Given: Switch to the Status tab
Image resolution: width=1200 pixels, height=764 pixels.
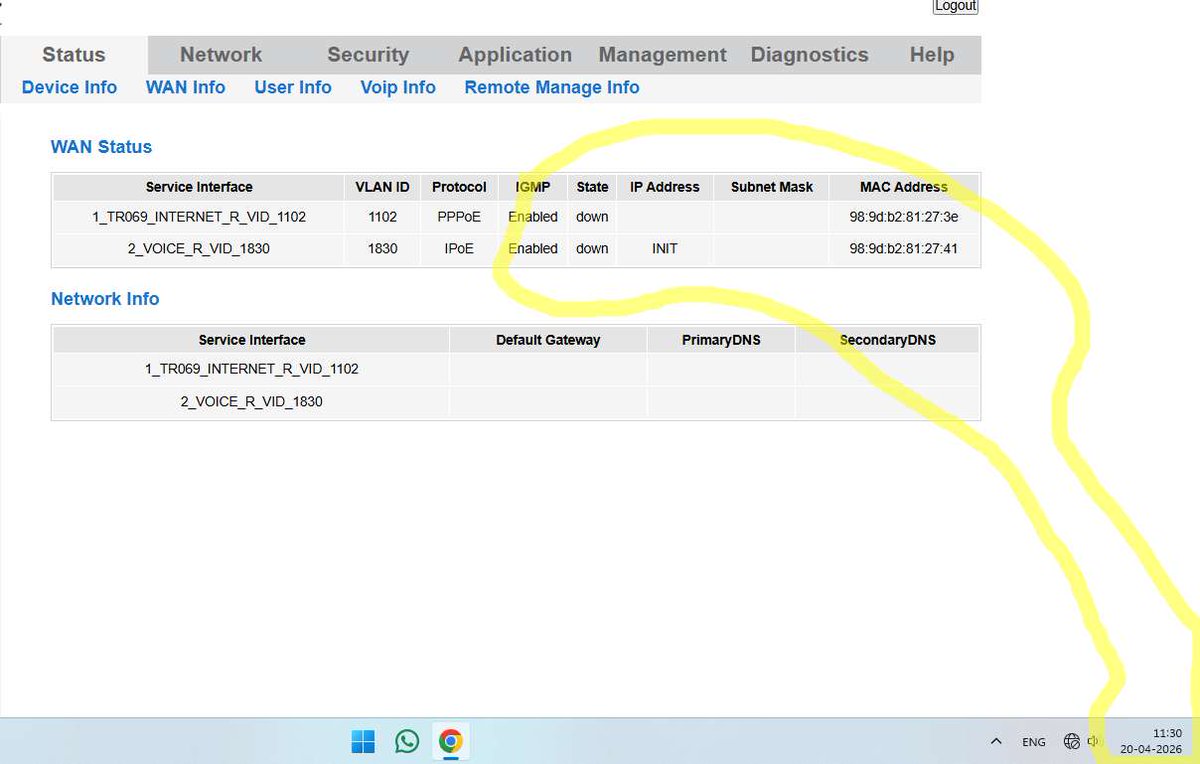Looking at the screenshot, I should coord(74,55).
